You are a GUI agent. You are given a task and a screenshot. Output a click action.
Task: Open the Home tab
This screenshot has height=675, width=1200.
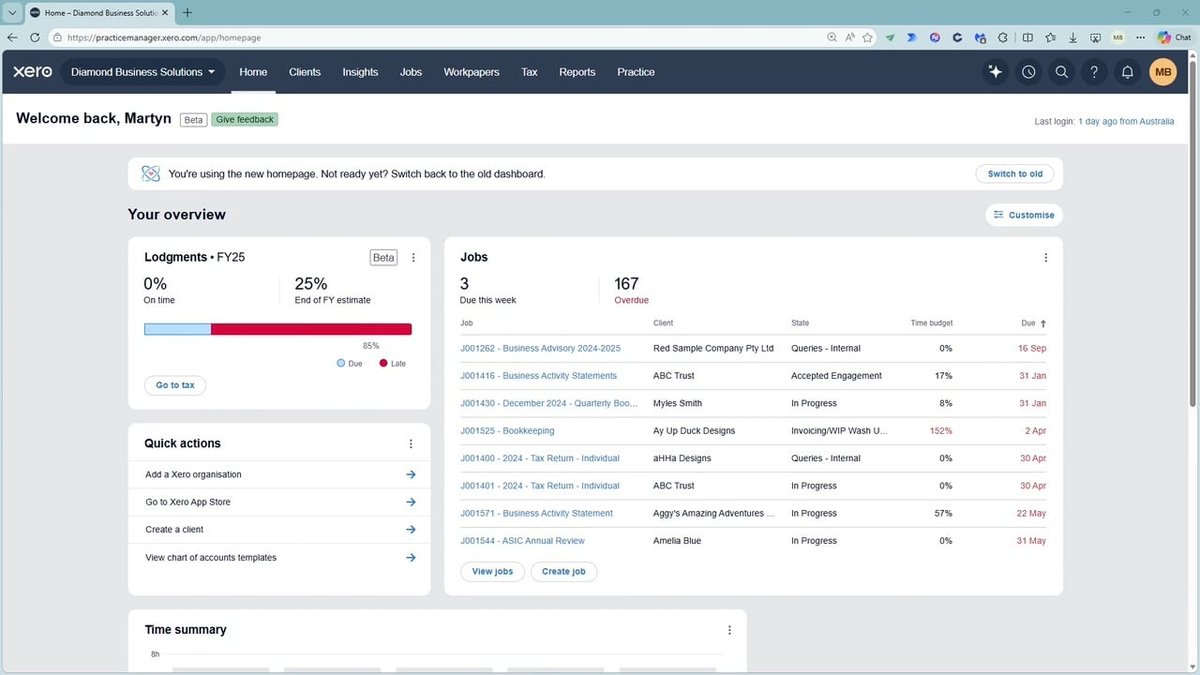(253, 72)
